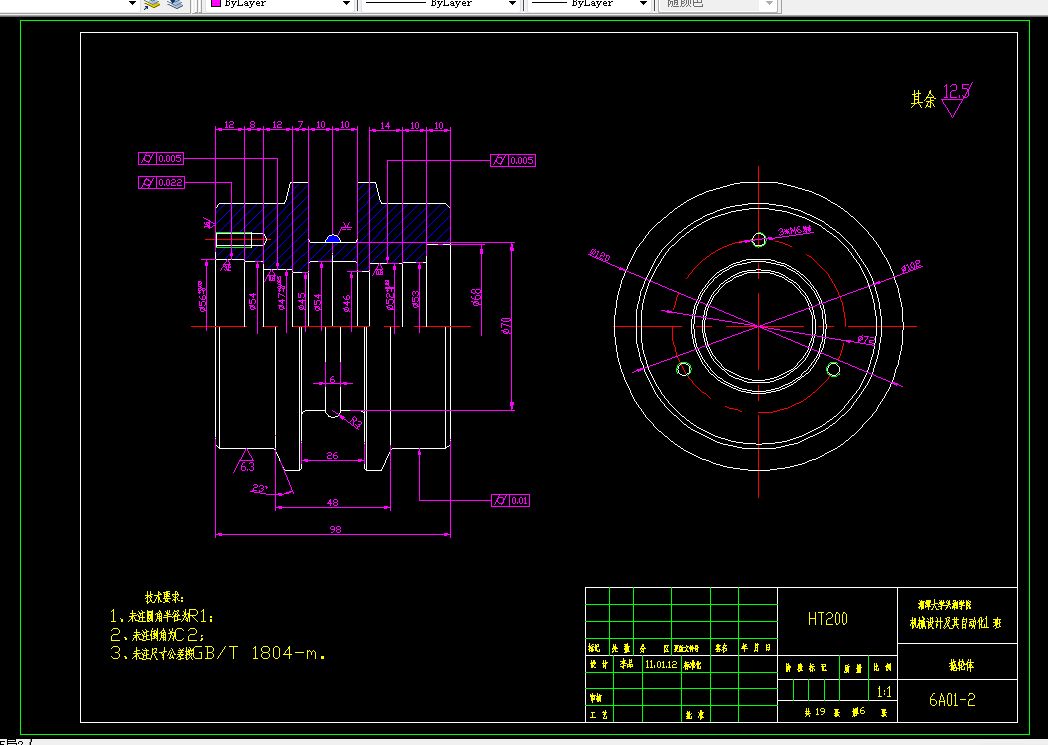Select the ø45 diameter dimension
Image resolution: width=1048 pixels, height=745 pixels.
[x=301, y=301]
